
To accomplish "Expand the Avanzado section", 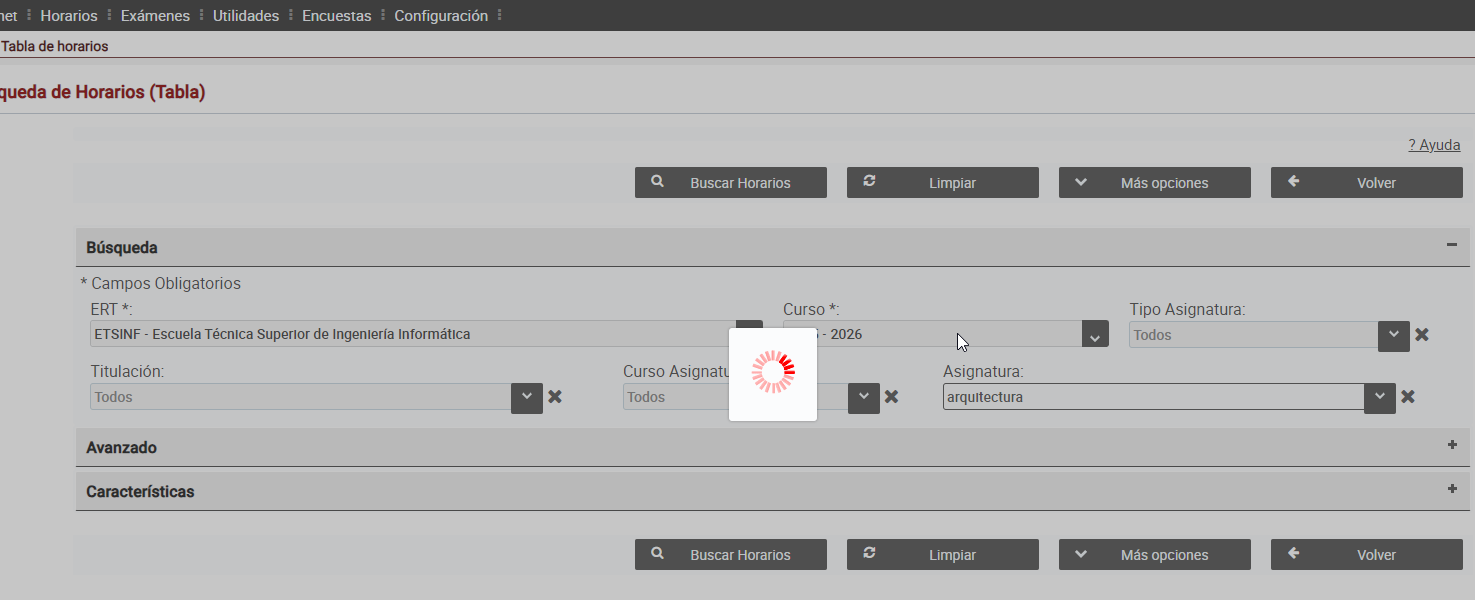I will click(1452, 445).
